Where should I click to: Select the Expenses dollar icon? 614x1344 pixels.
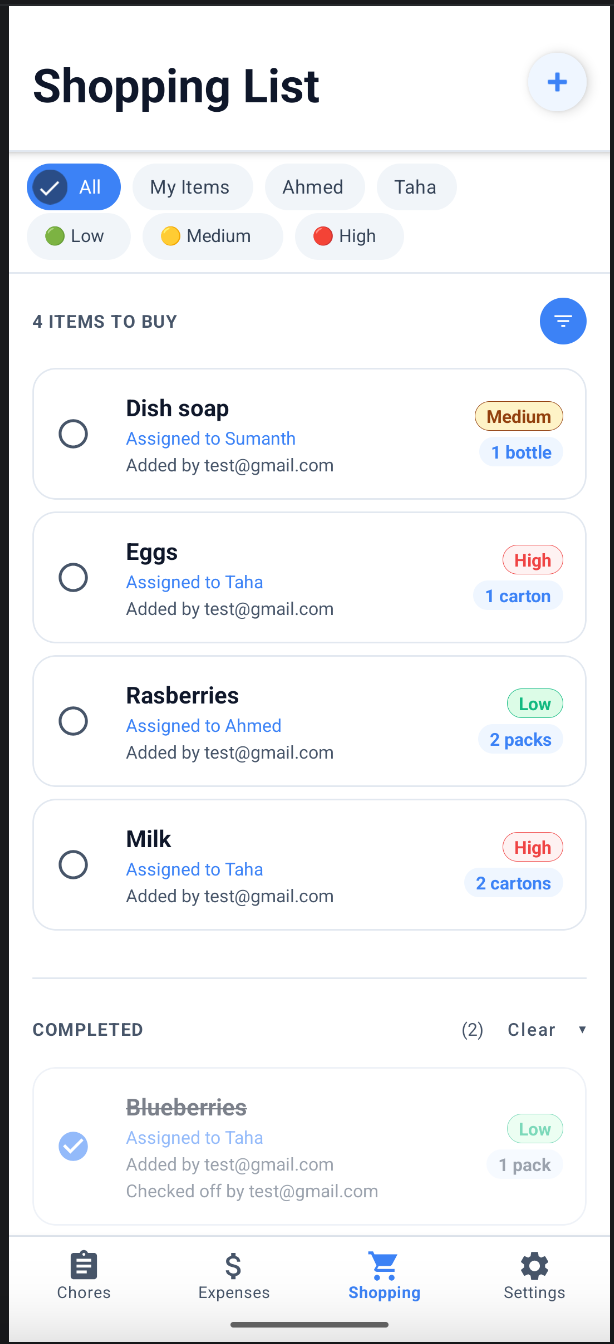click(233, 1265)
